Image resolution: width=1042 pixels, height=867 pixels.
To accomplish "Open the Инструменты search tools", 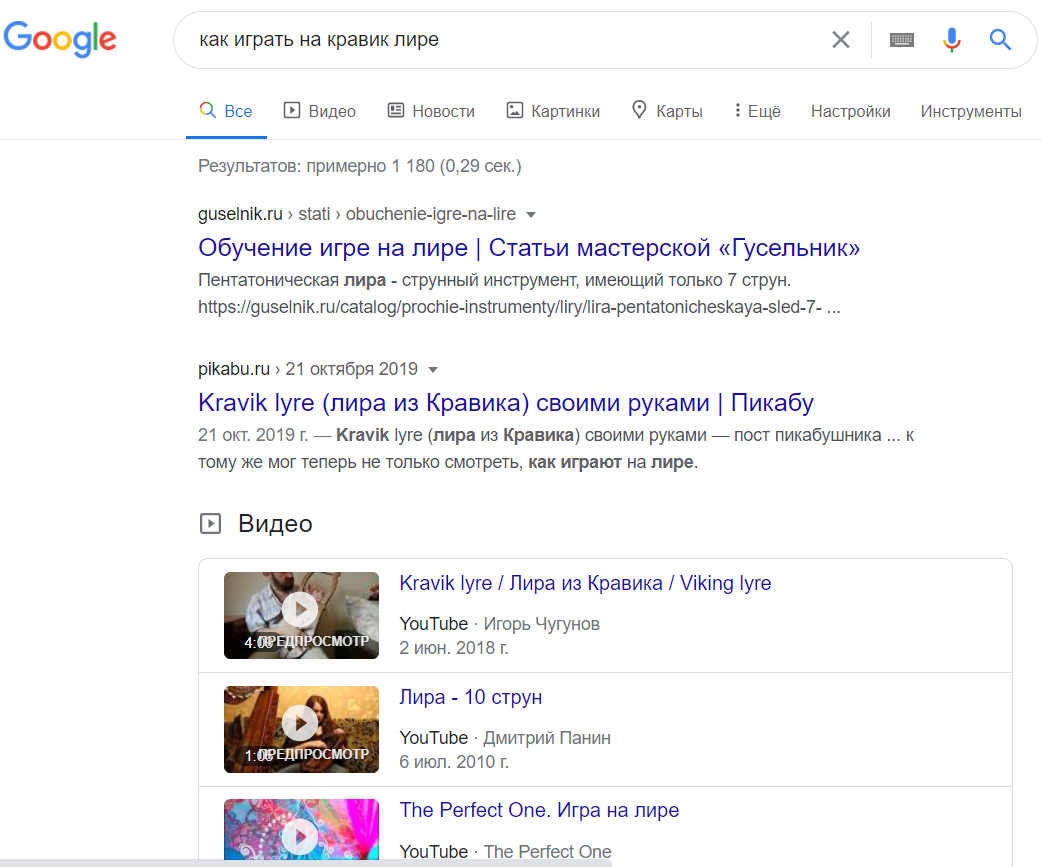I will point(970,111).
